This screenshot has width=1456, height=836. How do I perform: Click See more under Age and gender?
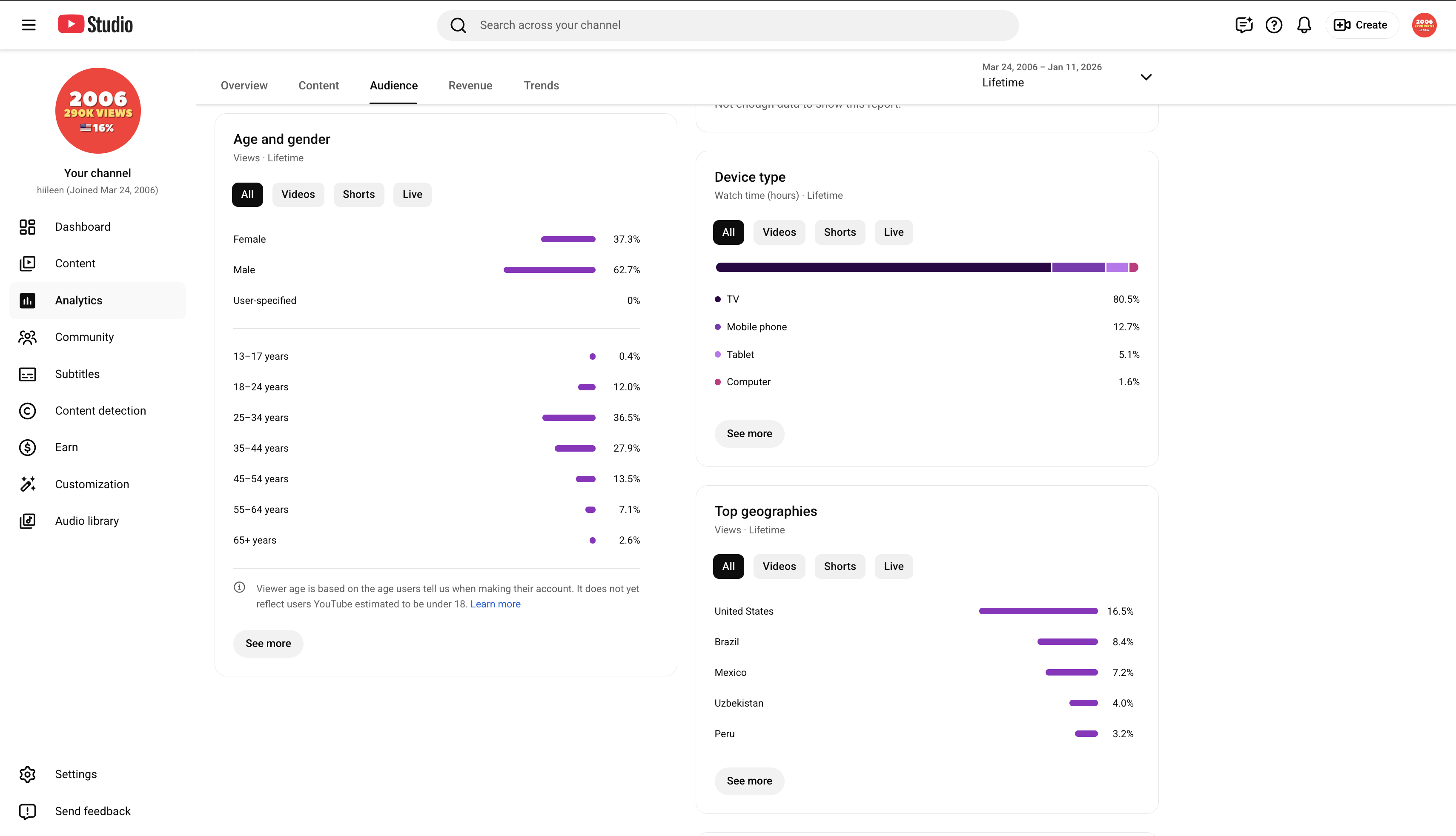tap(268, 643)
